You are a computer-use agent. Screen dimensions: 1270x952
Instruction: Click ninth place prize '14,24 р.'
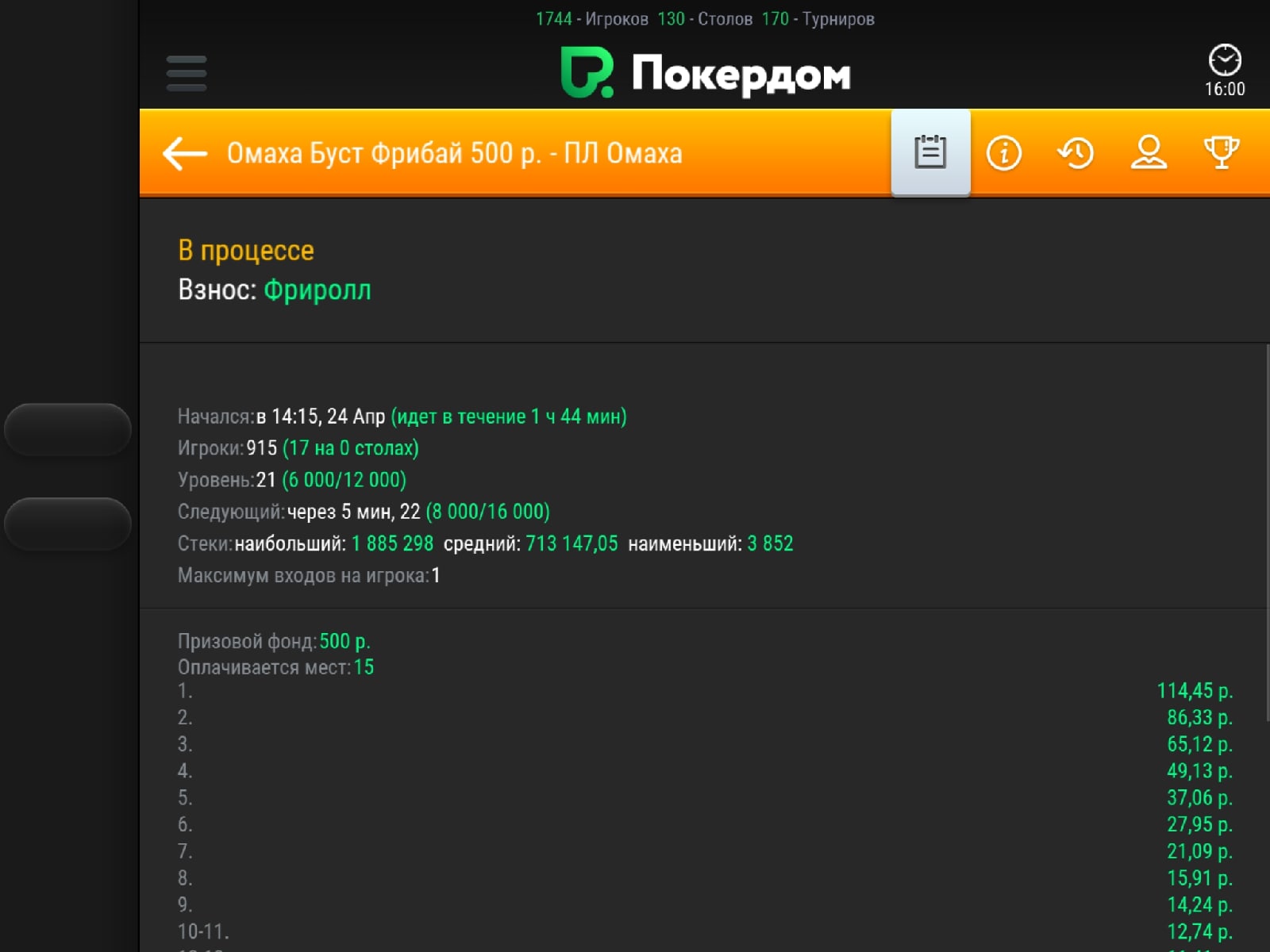(1199, 905)
